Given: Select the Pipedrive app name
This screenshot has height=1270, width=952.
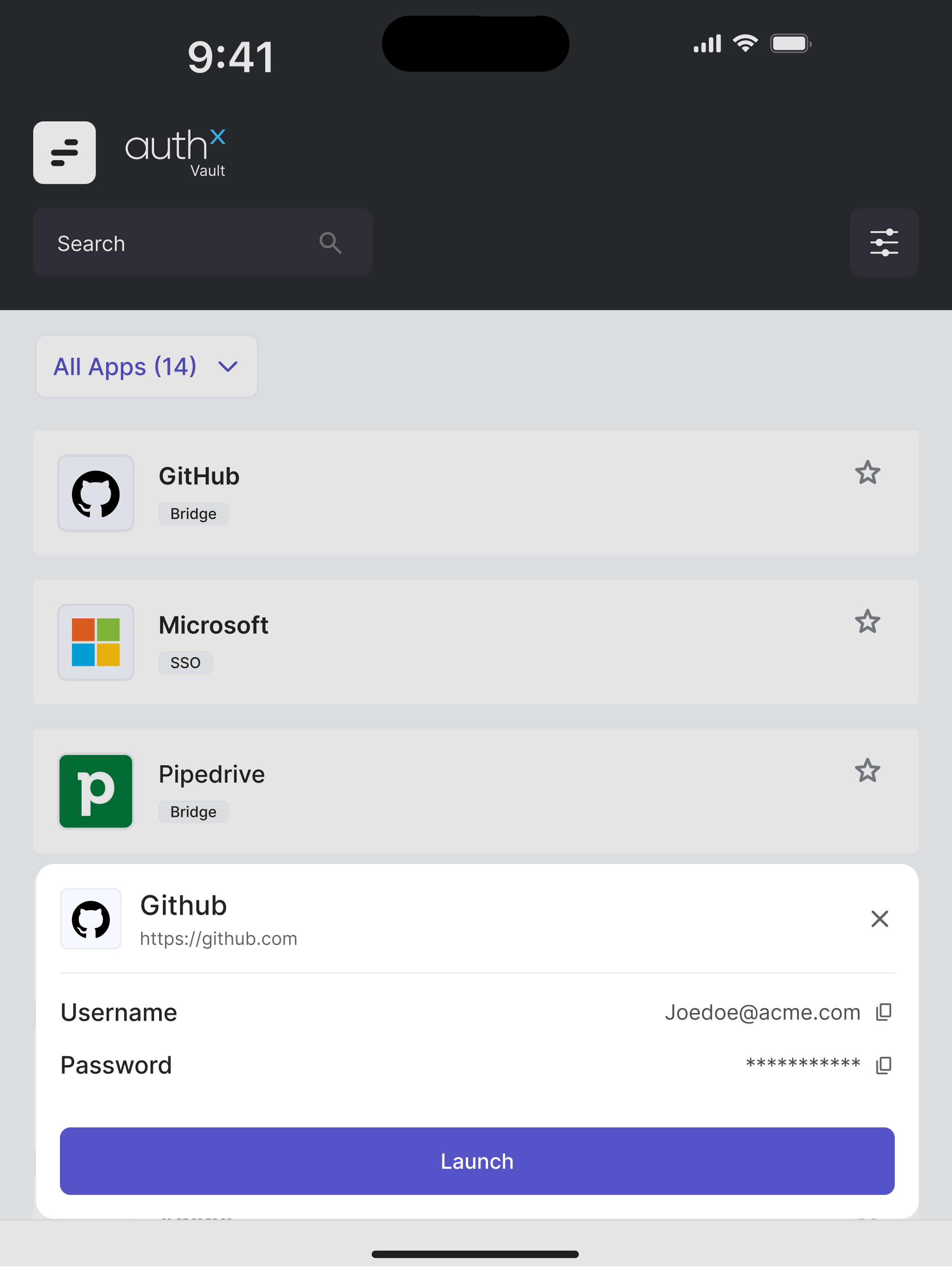Looking at the screenshot, I should click(212, 774).
